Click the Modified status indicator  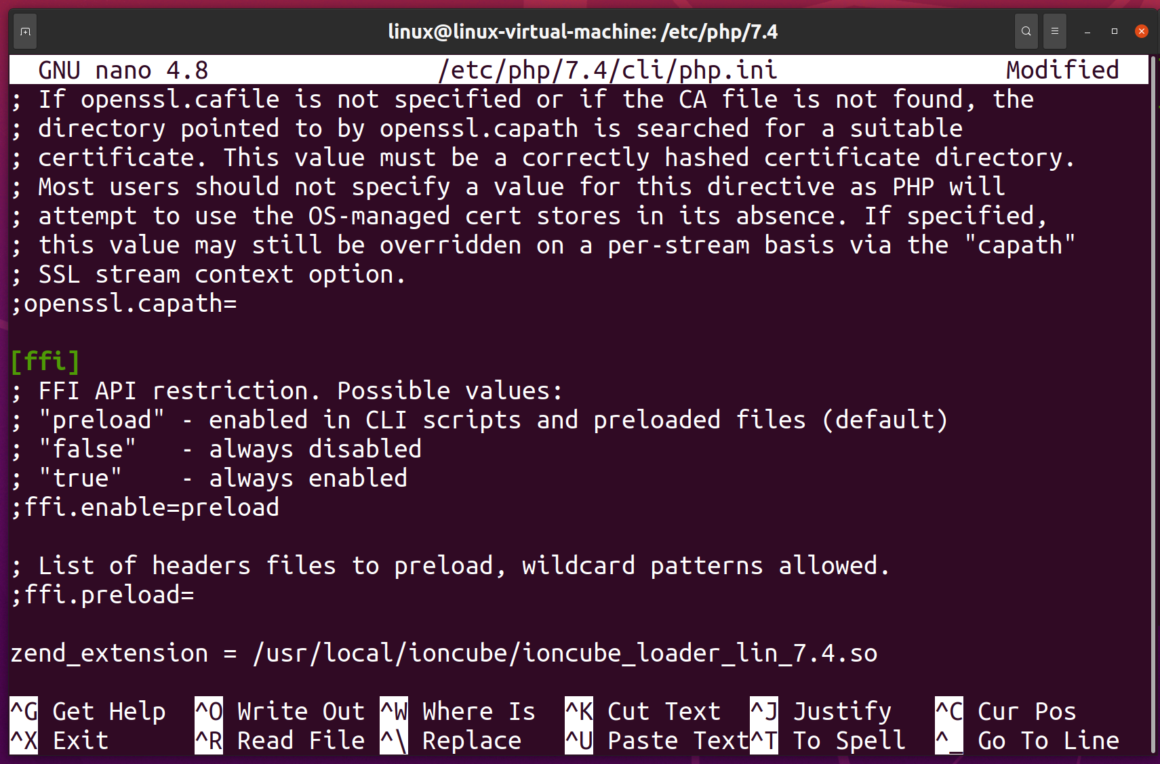[x=1062, y=70]
